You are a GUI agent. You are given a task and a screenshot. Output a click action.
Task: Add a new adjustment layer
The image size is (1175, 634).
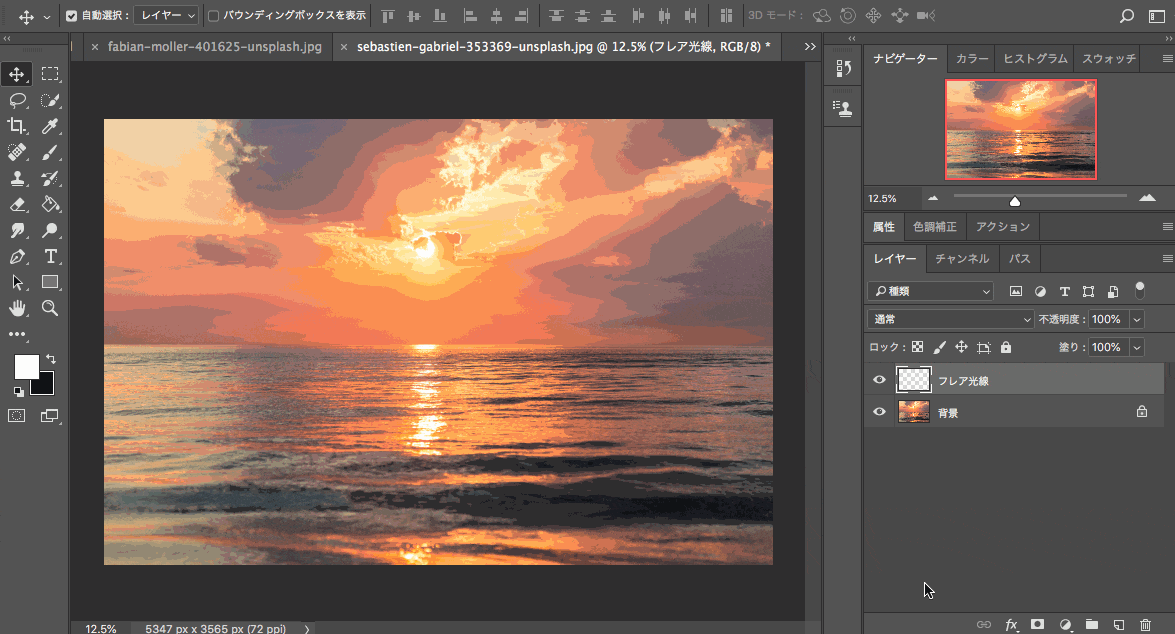coord(1066,624)
